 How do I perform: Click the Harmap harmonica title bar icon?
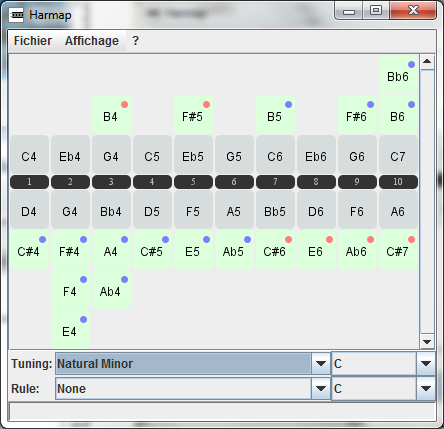click(16, 15)
